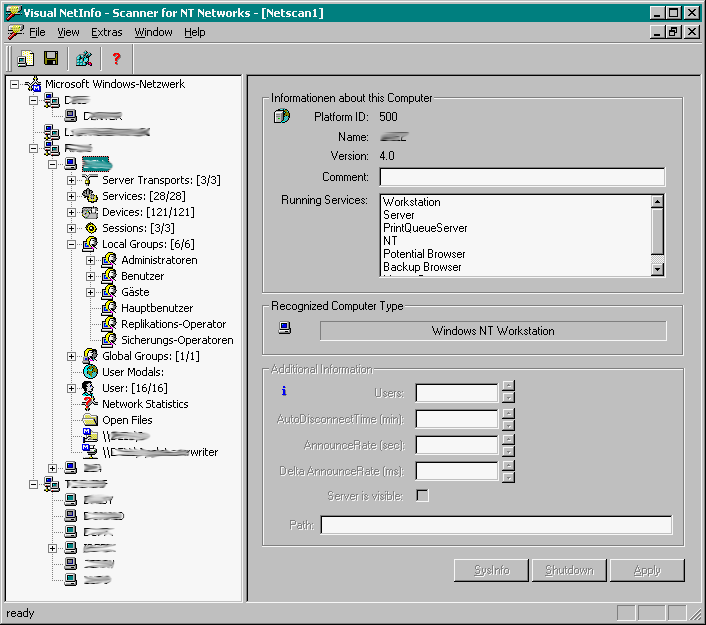The width and height of the screenshot is (706, 625).
Task: Click into the Comment text field
Action: (x=521, y=177)
